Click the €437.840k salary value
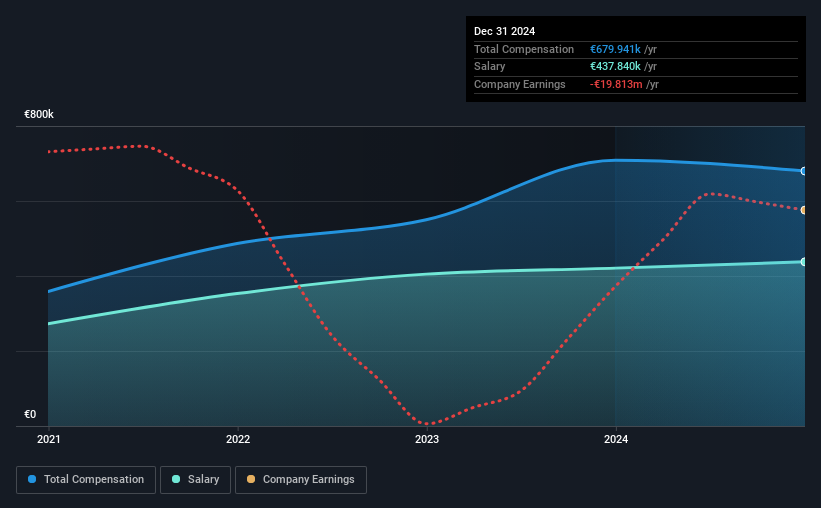This screenshot has width=821, height=508. (615, 67)
